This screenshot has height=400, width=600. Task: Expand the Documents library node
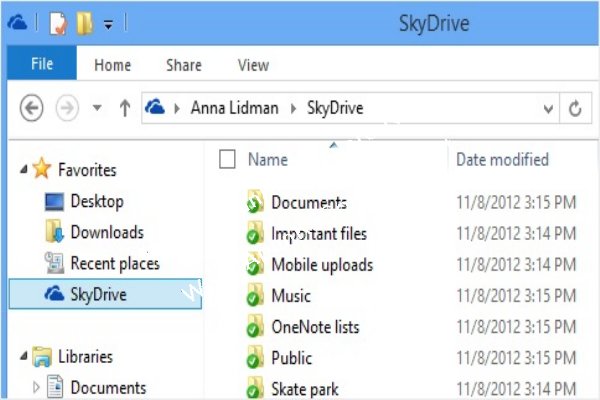36,387
